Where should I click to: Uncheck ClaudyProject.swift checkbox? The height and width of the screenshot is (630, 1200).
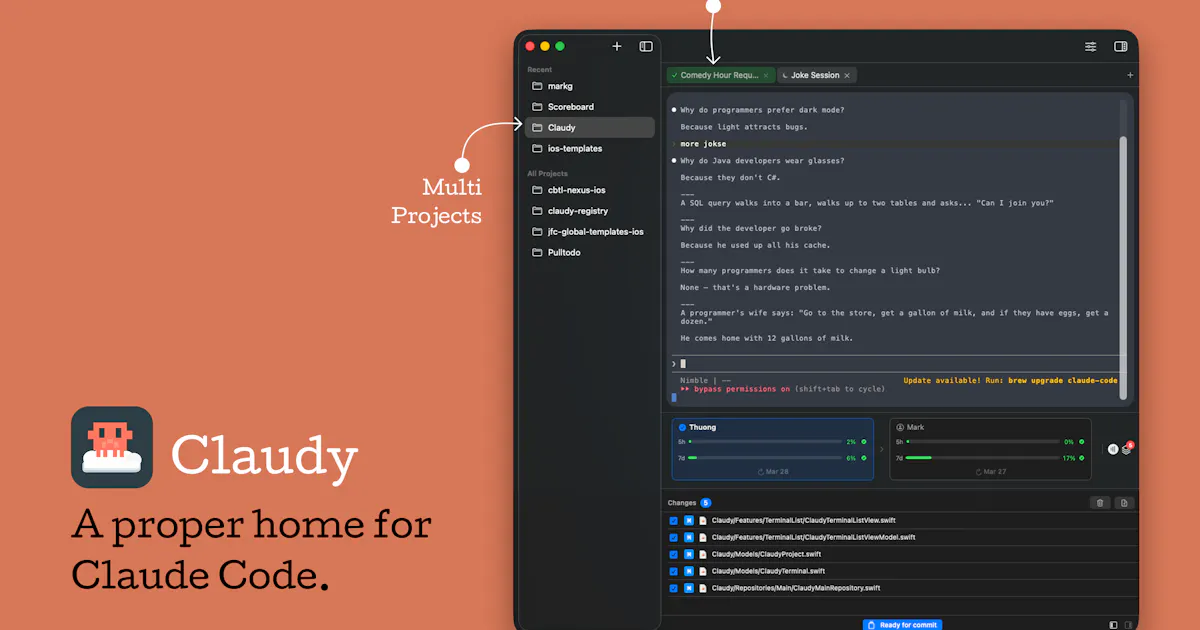[x=674, y=554]
